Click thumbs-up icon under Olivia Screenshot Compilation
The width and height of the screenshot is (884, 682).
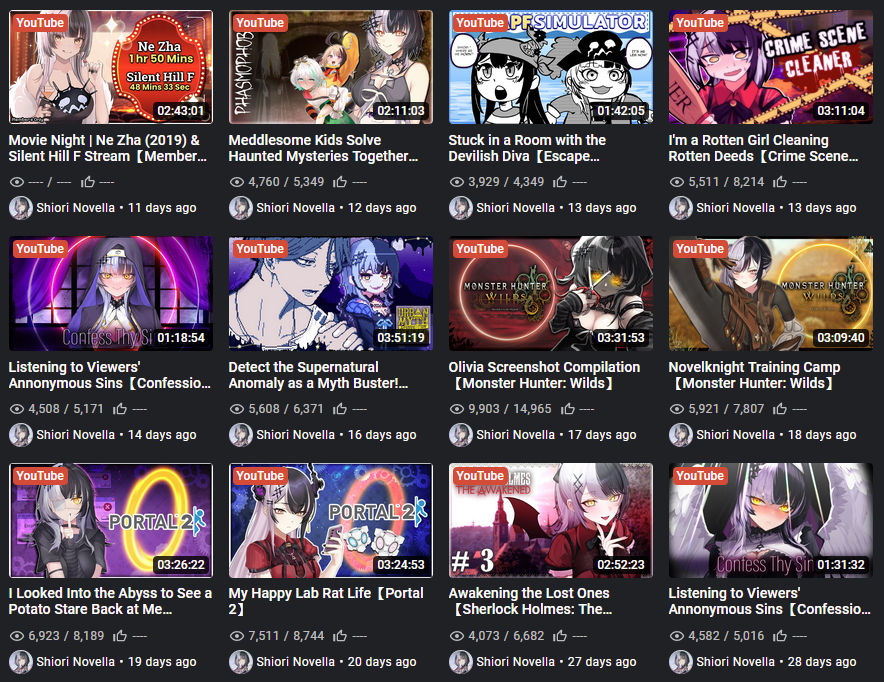[568, 409]
